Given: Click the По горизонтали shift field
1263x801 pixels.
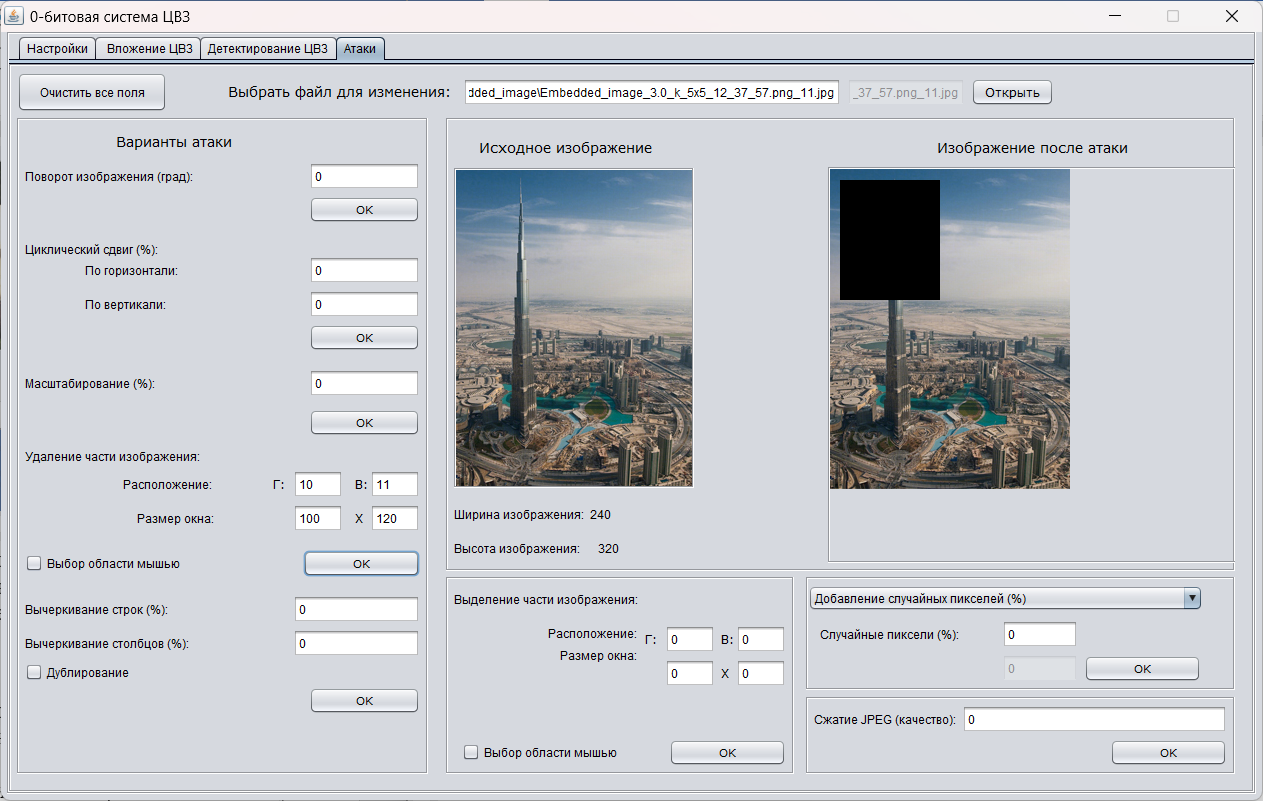Looking at the screenshot, I should click(364, 270).
